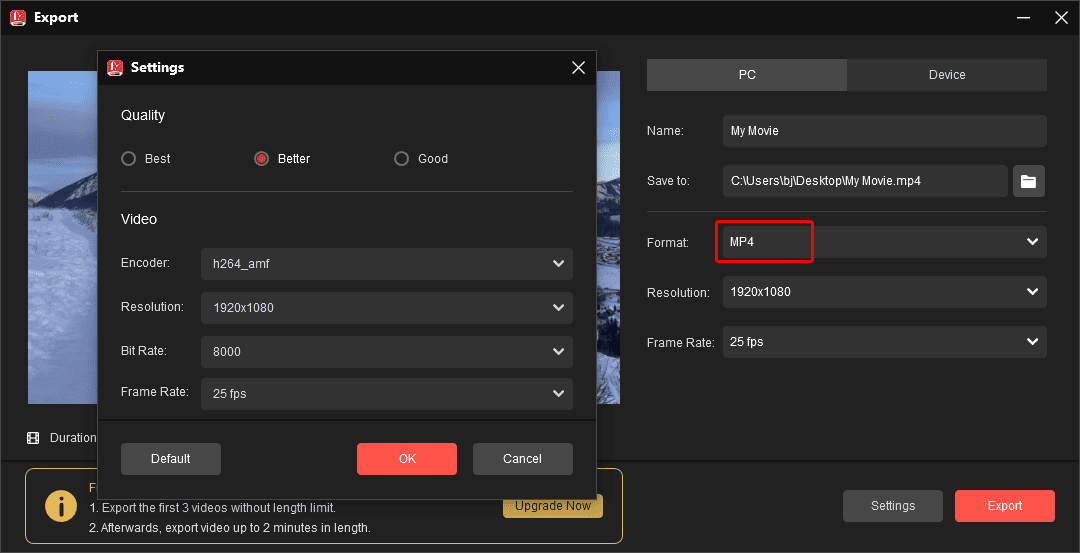Screen dimensions: 1080x553
Task: Click the Bit Rate: label
Action: 144,351
